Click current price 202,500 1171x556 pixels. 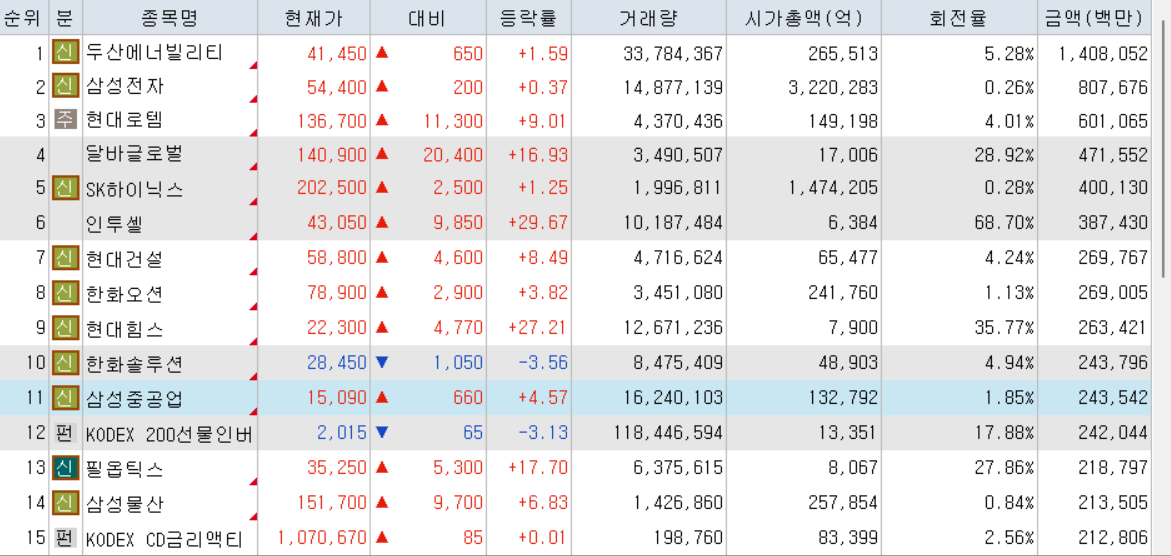332,188
